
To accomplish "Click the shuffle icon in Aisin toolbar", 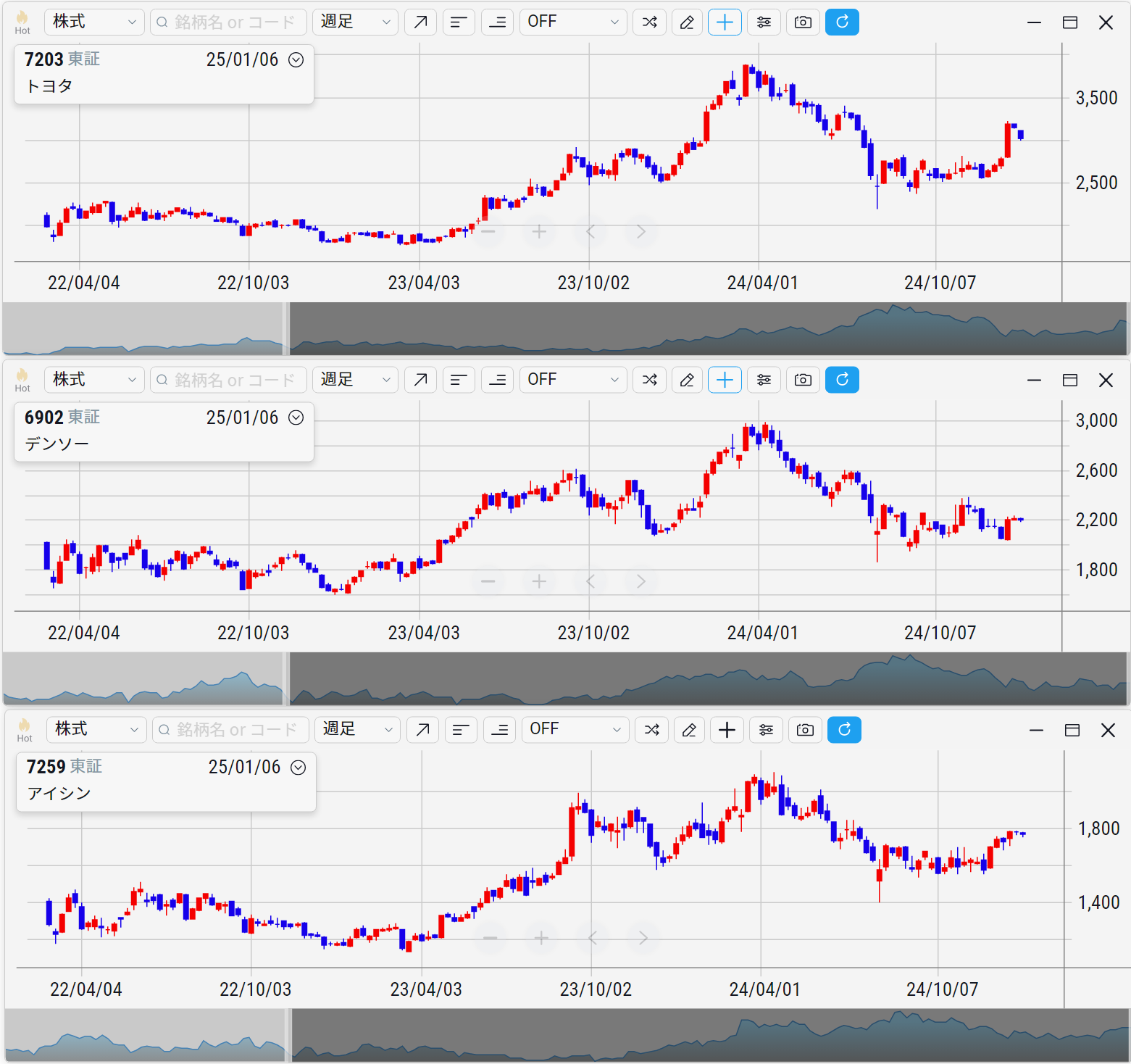I will tap(651, 729).
